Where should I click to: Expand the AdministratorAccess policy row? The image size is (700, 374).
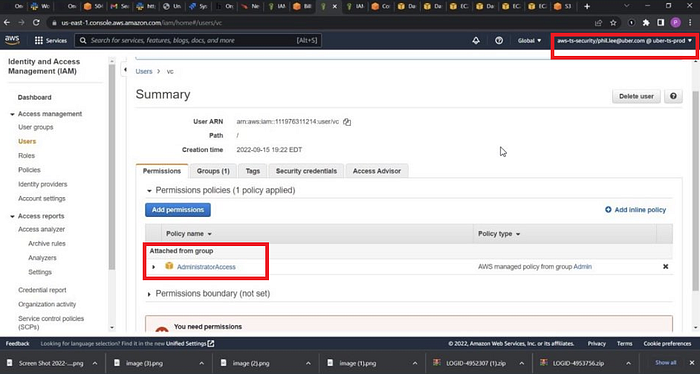point(154,267)
